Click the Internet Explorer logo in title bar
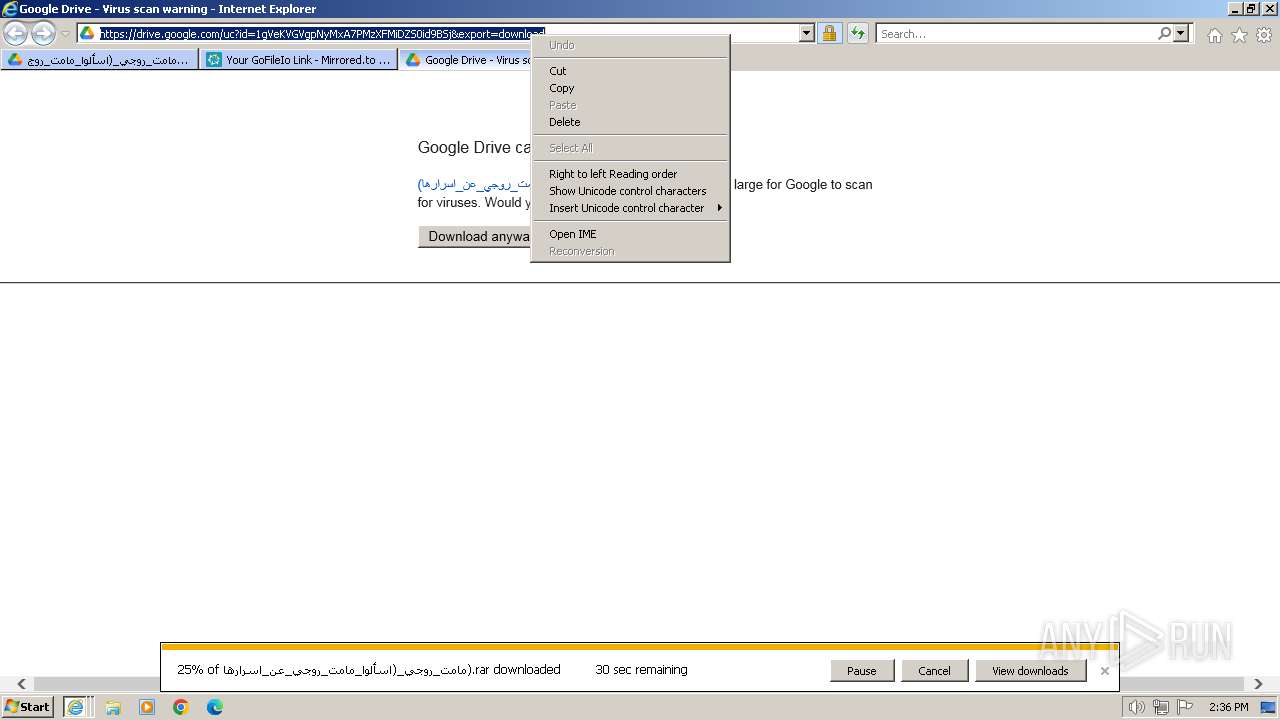1280x720 pixels. [10, 9]
